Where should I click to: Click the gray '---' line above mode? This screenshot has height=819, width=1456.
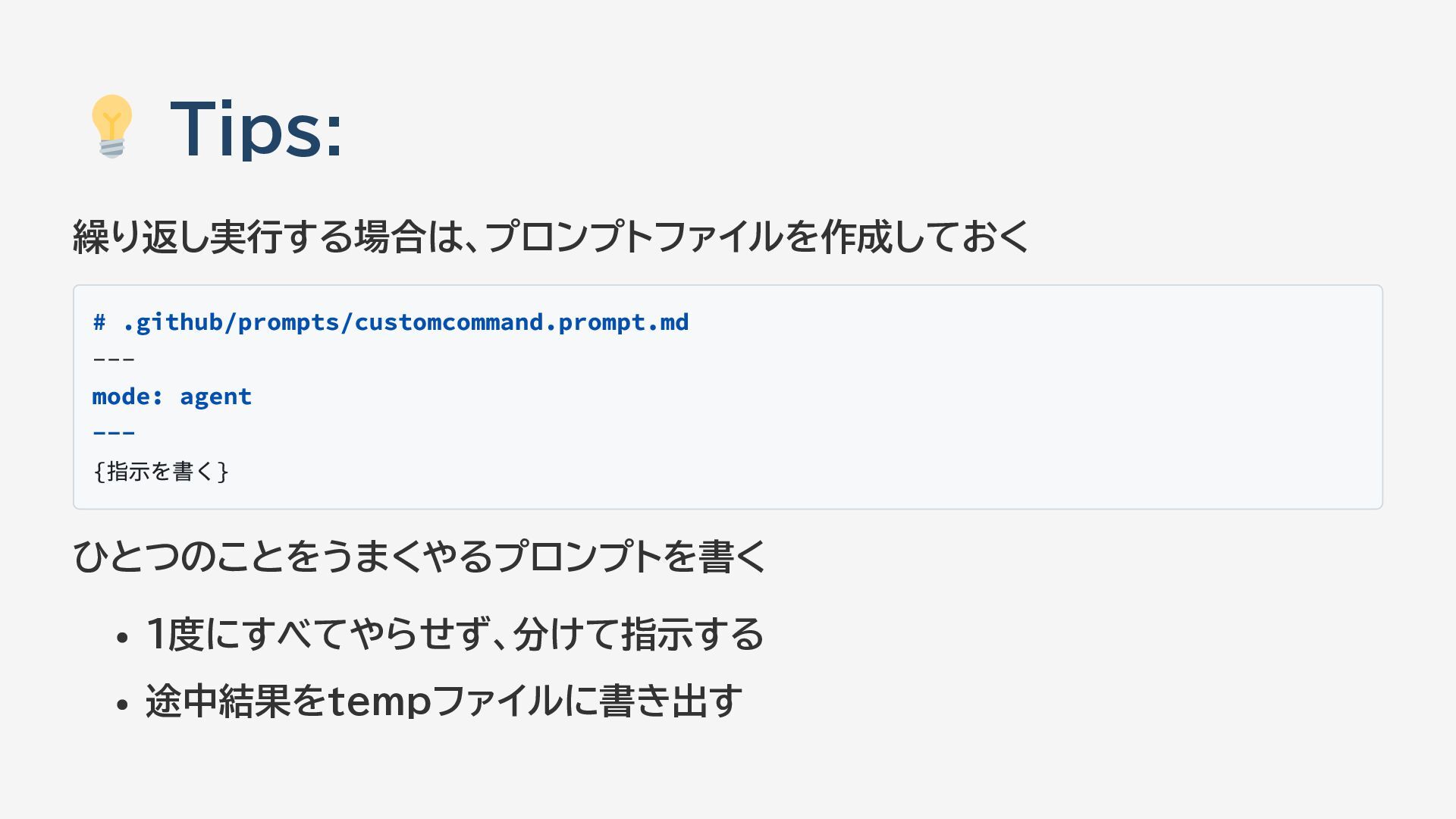pyautogui.click(x=114, y=359)
